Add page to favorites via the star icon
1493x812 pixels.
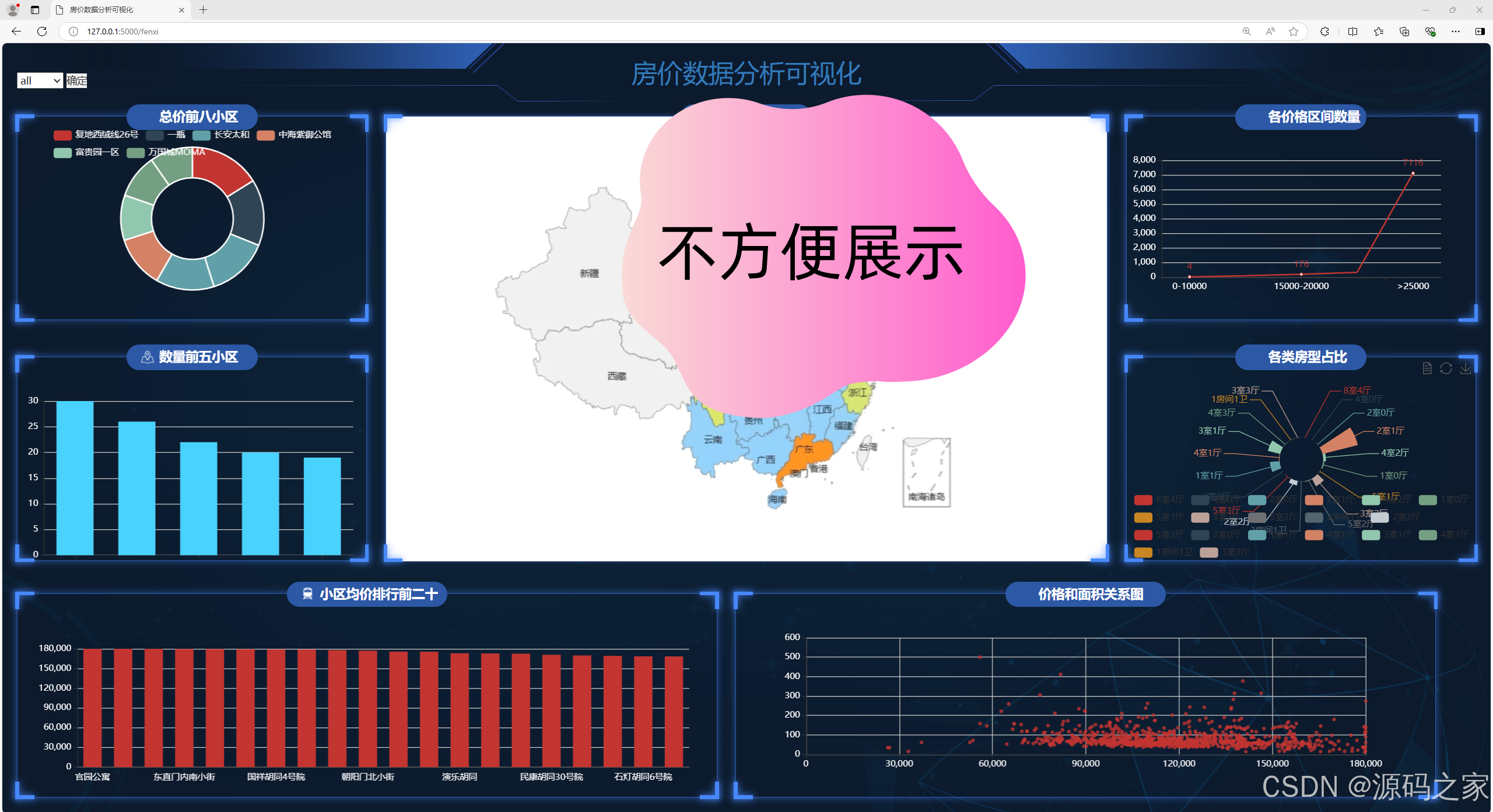click(1293, 31)
